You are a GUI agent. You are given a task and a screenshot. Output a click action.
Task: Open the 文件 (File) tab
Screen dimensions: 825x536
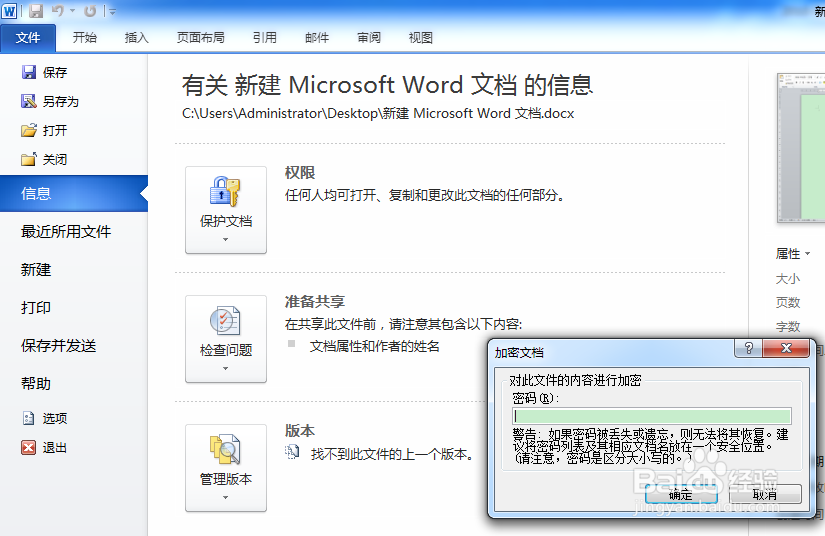pyautogui.click(x=28, y=38)
